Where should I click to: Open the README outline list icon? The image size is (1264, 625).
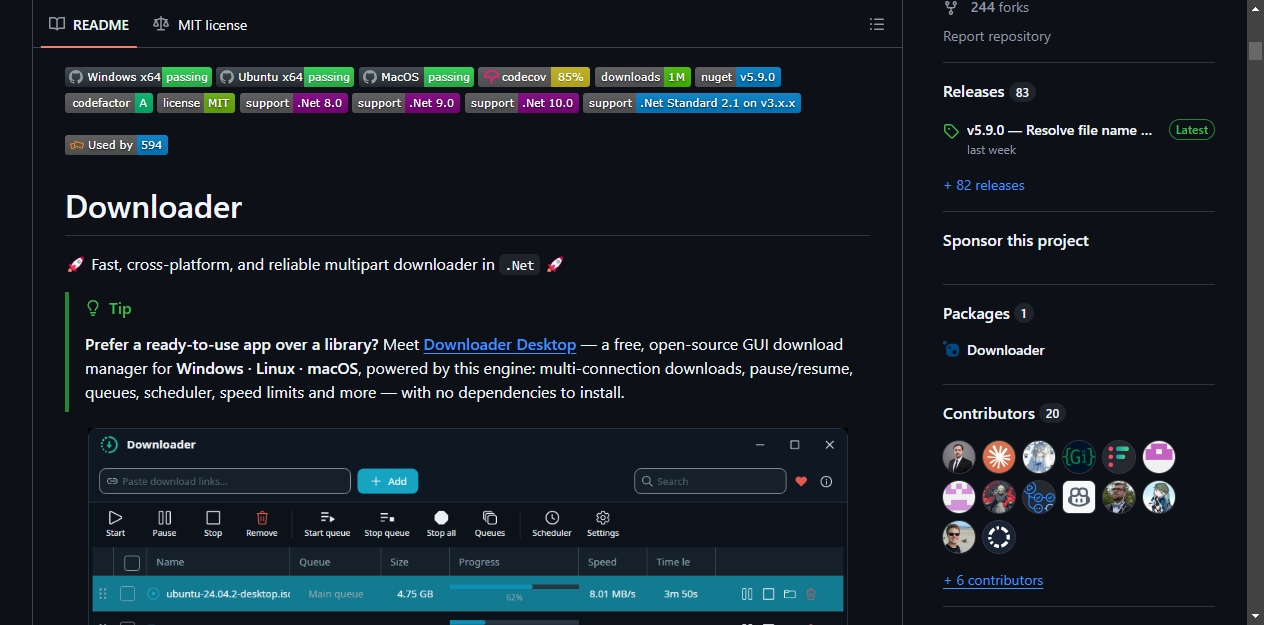pos(877,24)
